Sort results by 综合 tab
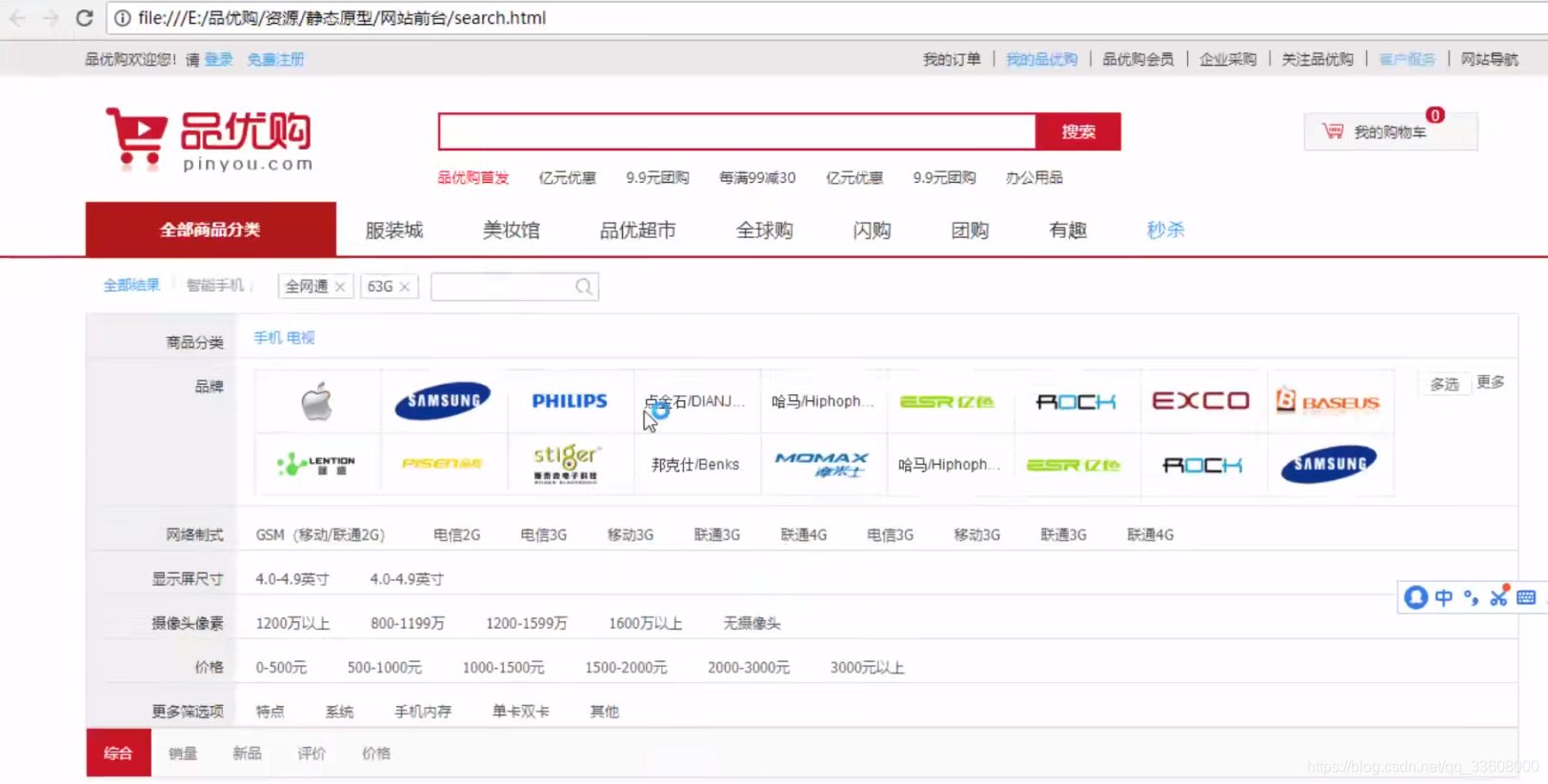The image size is (1548, 784). coord(118,753)
